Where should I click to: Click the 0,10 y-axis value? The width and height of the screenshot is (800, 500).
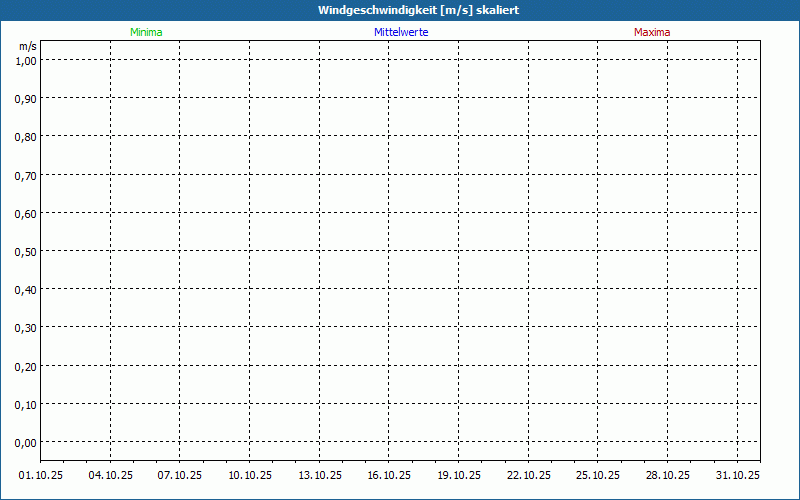[26, 404]
